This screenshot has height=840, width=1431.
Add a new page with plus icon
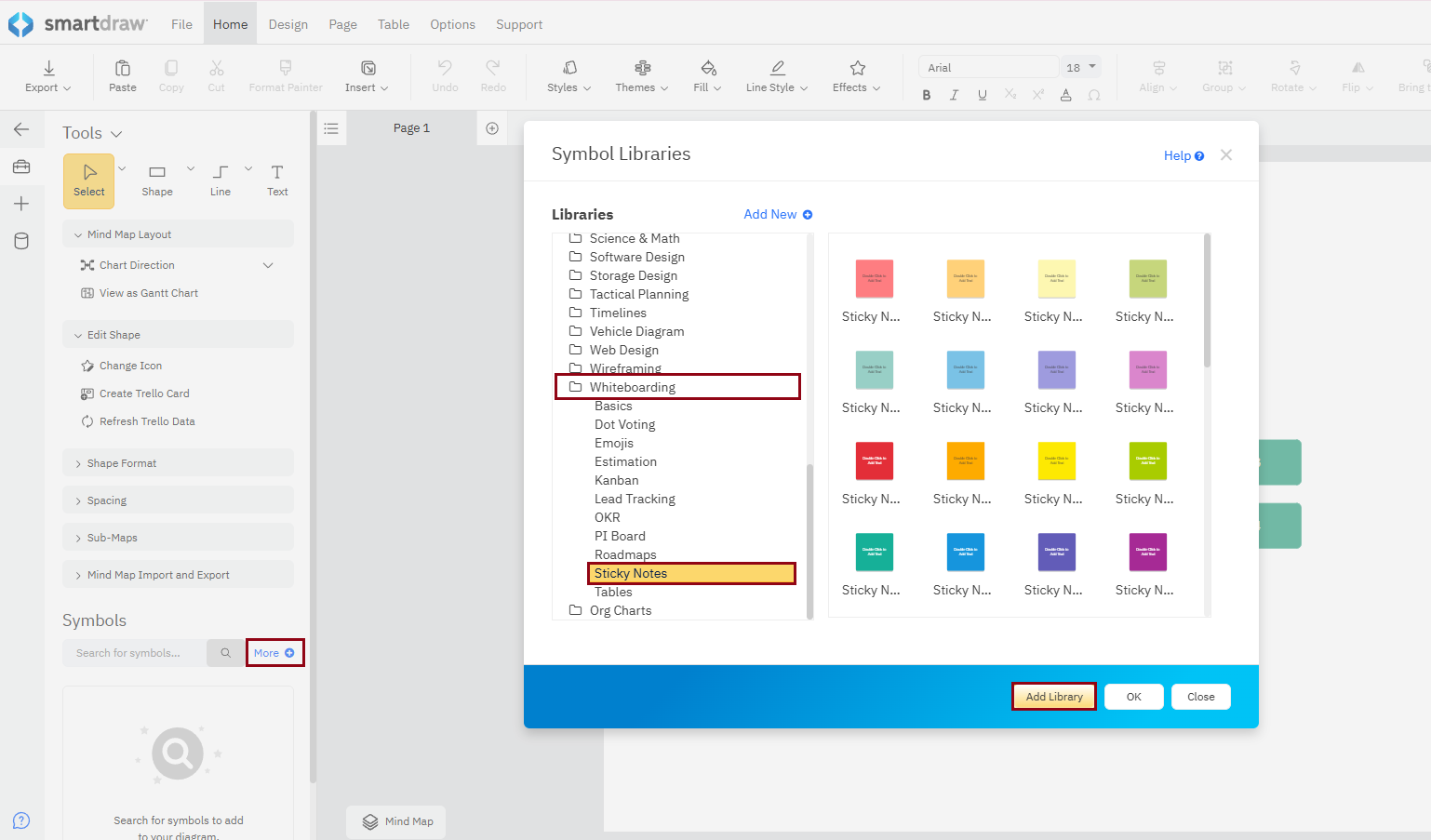click(492, 128)
